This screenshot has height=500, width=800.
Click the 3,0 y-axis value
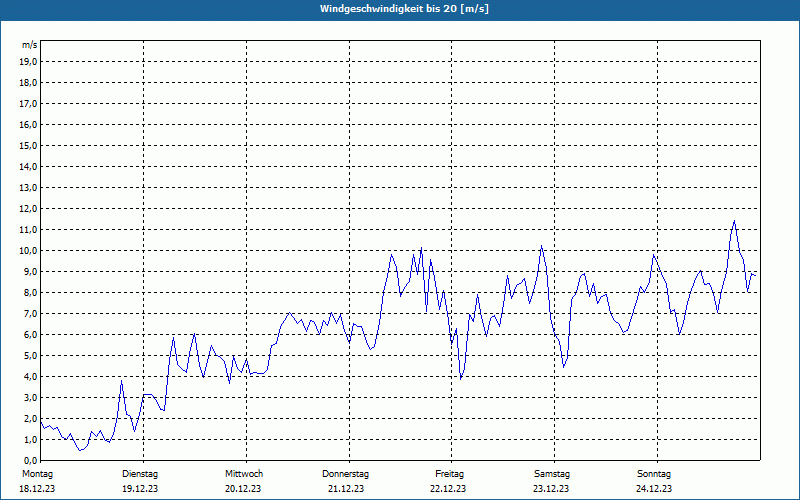pyautogui.click(x=30, y=397)
